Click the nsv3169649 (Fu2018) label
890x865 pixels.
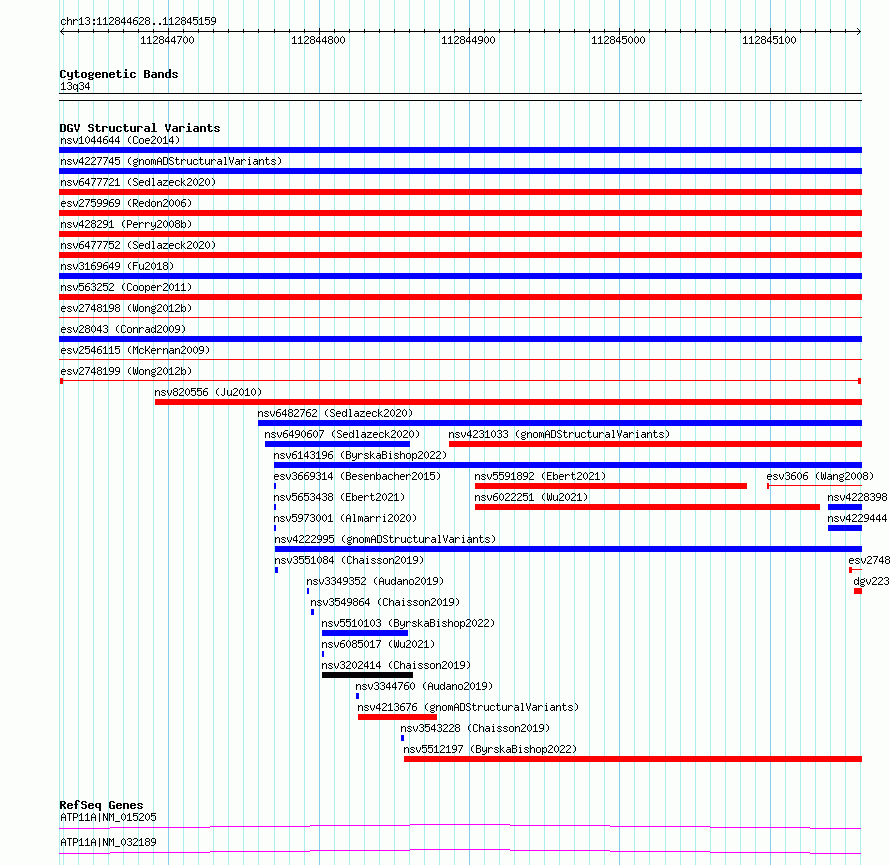coord(117,266)
